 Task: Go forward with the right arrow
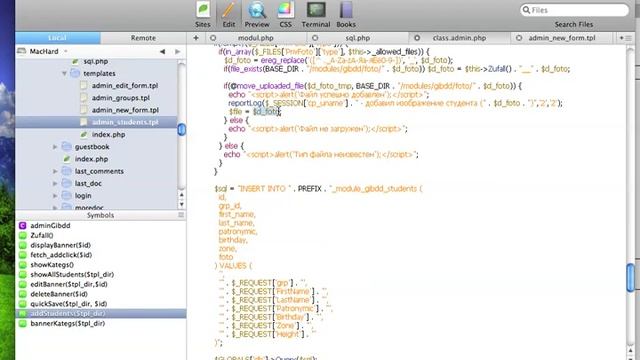click(x=178, y=51)
